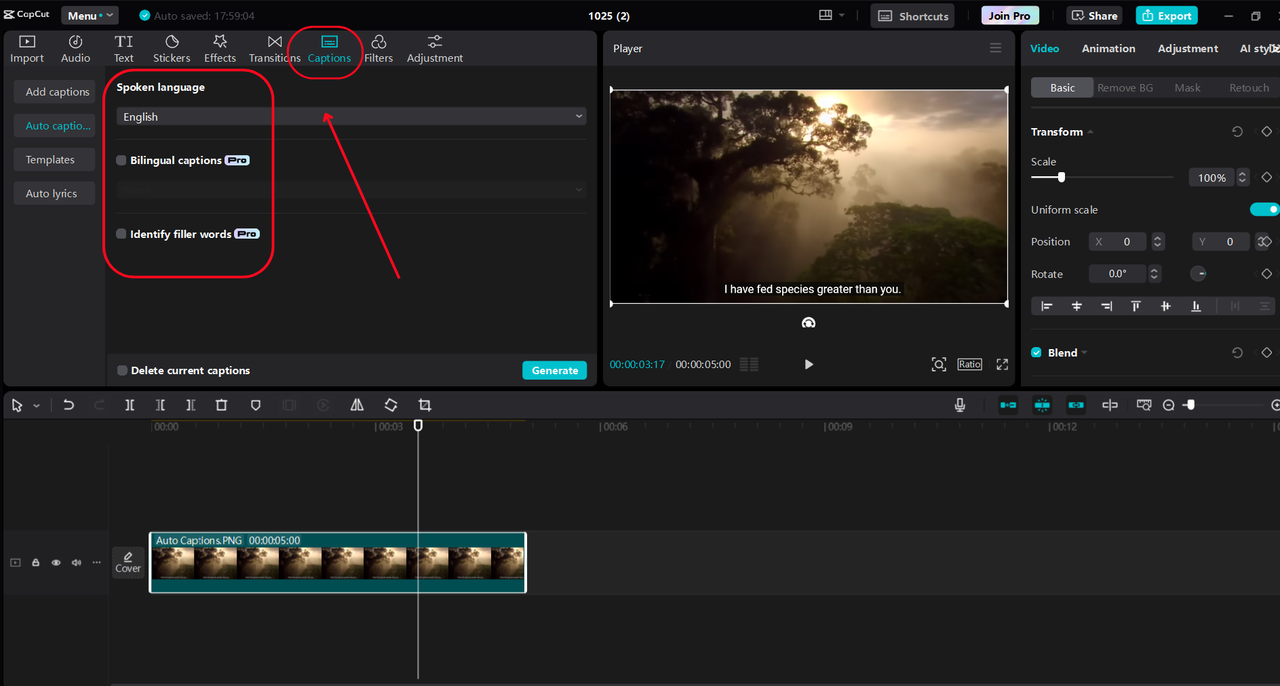Viewport: 1280px width, 686px height.
Task: Enable the Bilingual captions checkbox
Action: (122, 160)
